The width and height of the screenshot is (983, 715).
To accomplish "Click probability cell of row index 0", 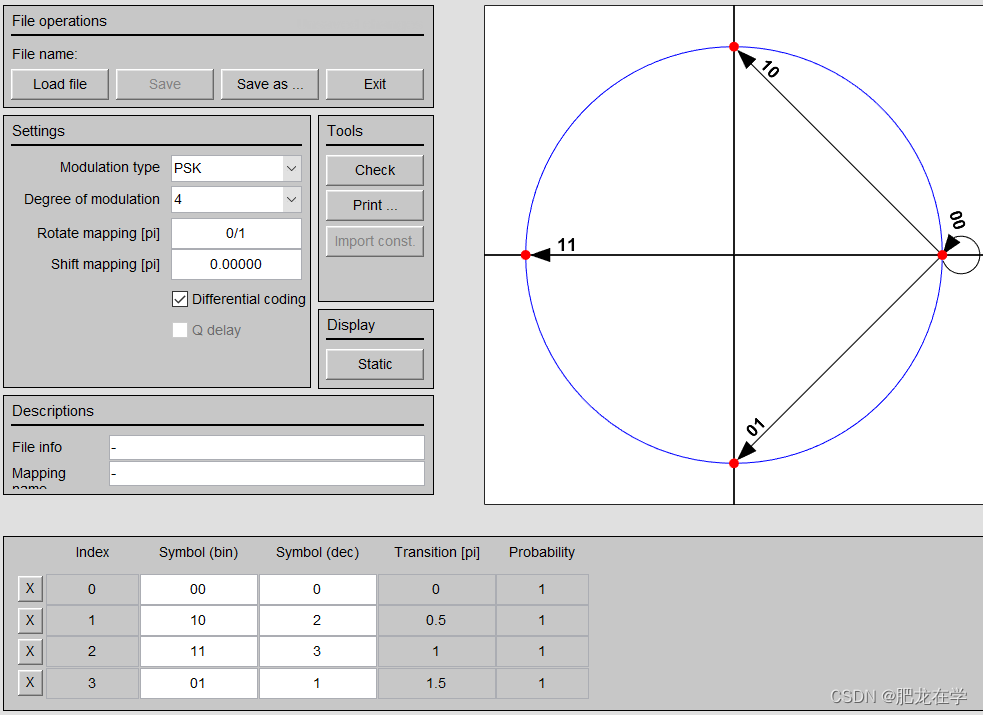I will (x=542, y=589).
